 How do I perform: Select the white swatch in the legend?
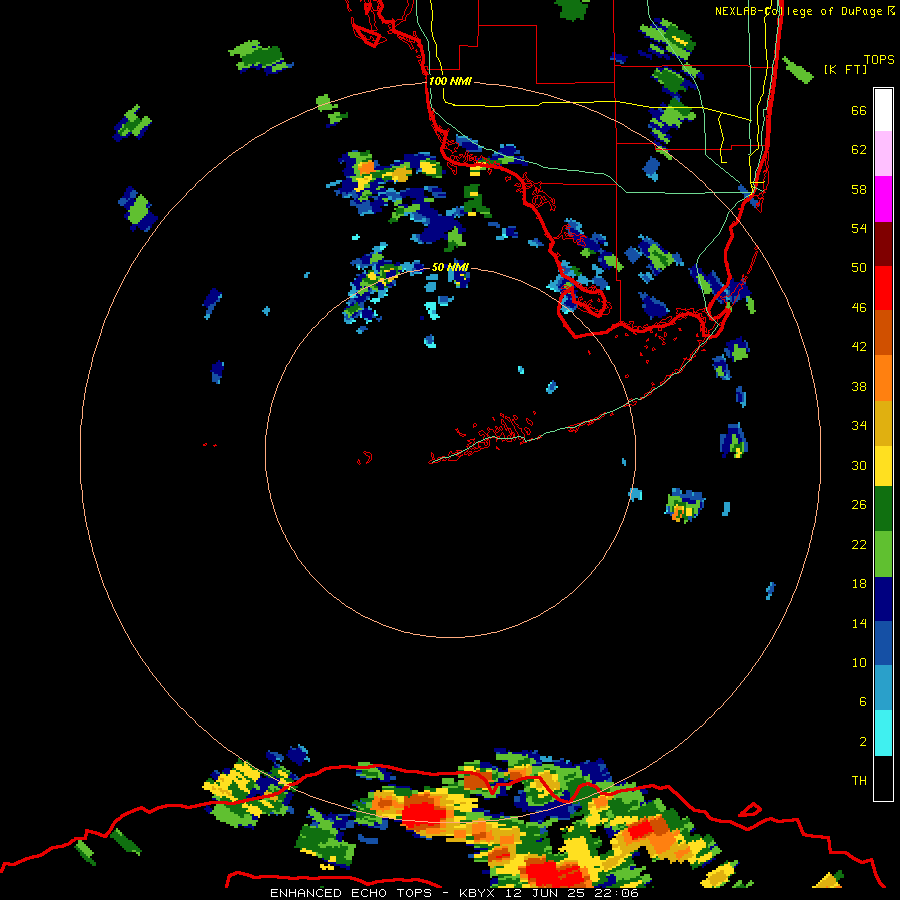coord(883,110)
